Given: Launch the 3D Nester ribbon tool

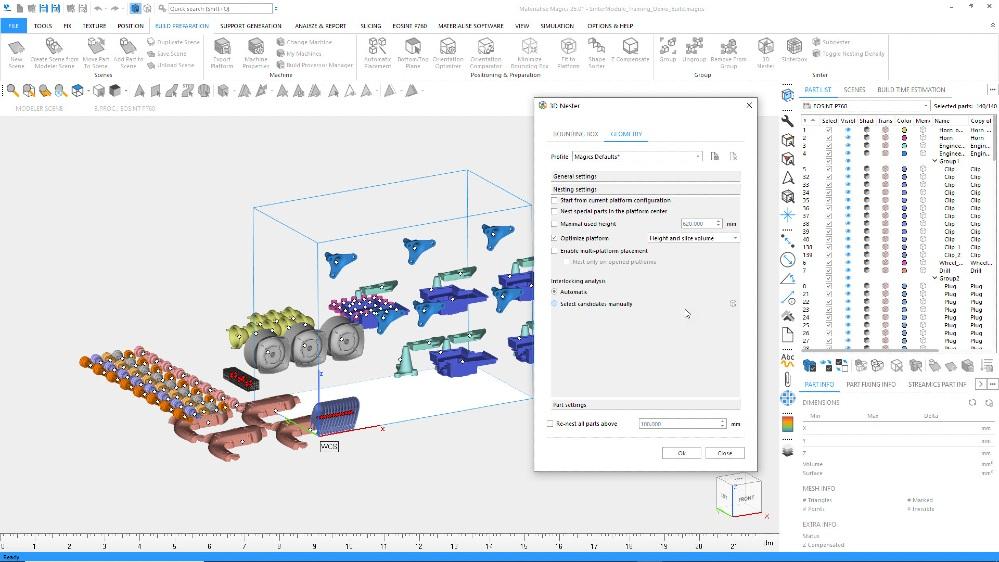Looking at the screenshot, I should [765, 53].
